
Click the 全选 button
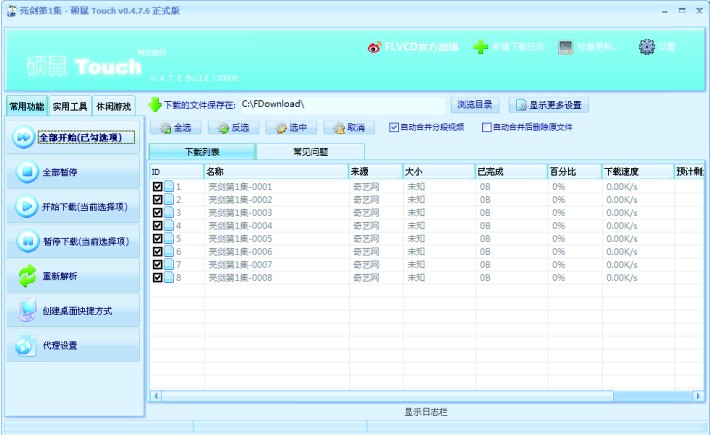coord(176,128)
